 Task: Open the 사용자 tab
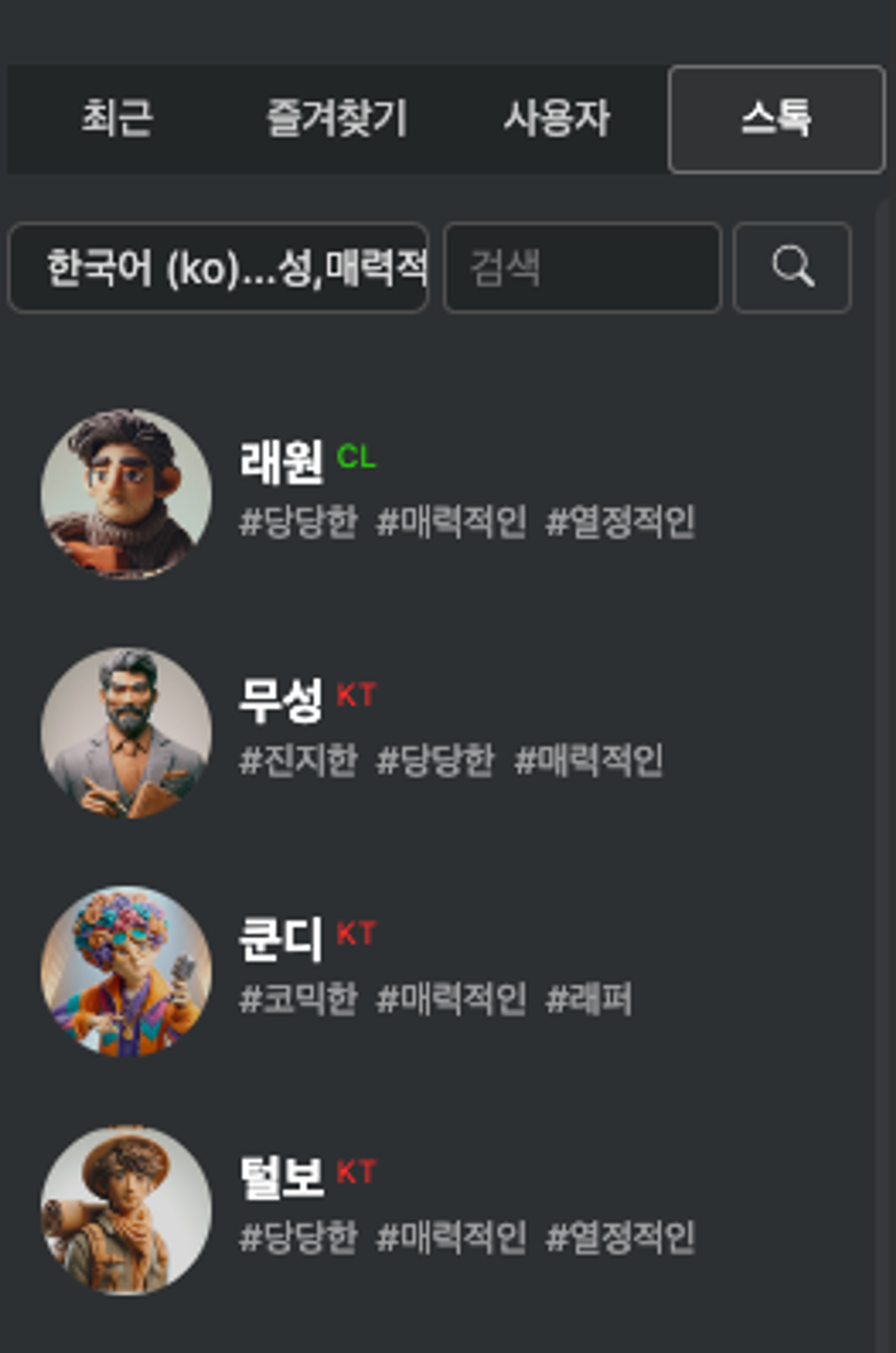(x=557, y=118)
